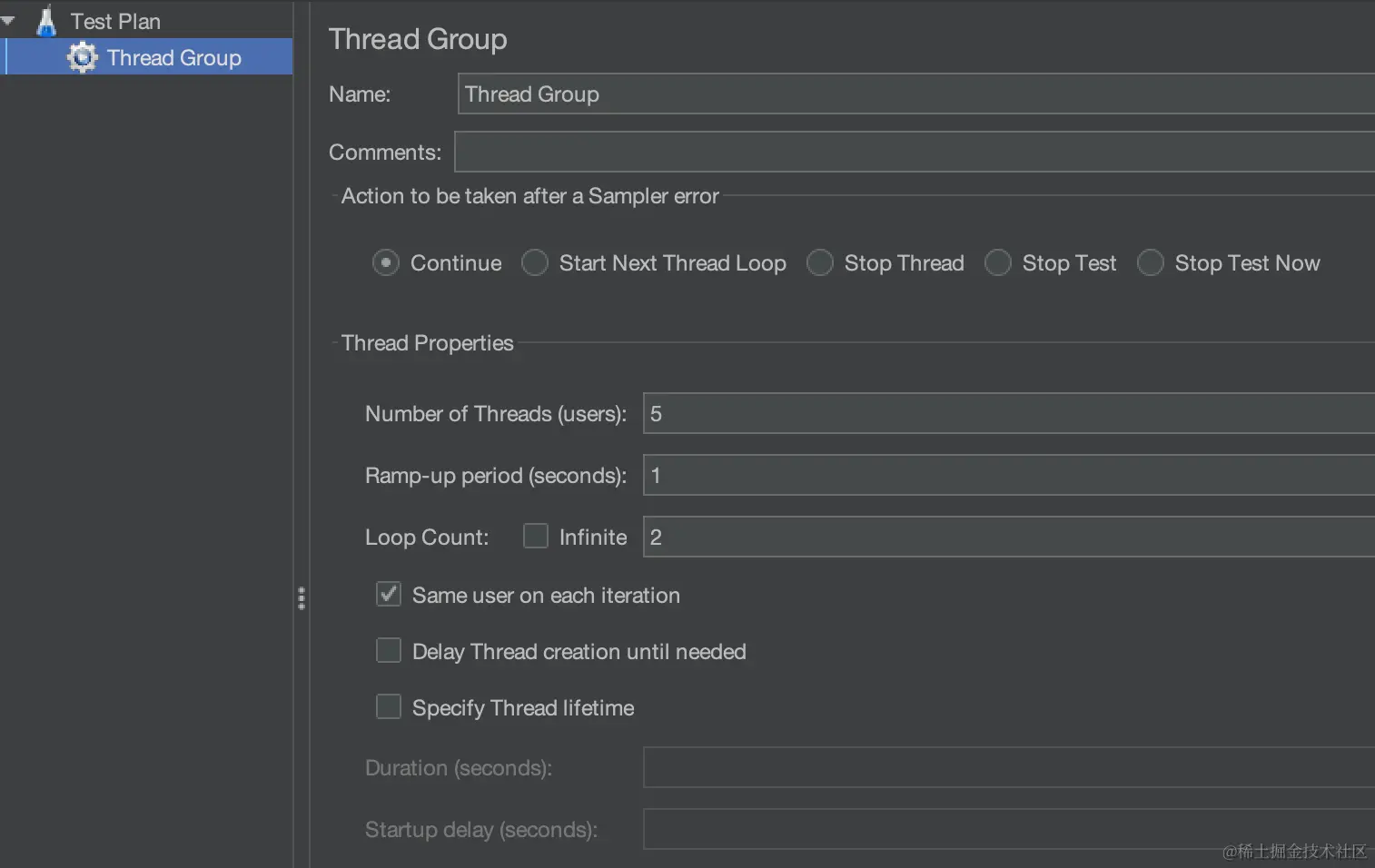The width and height of the screenshot is (1375, 868).
Task: Click the Thread Group gear icon
Action: pyautogui.click(x=82, y=56)
